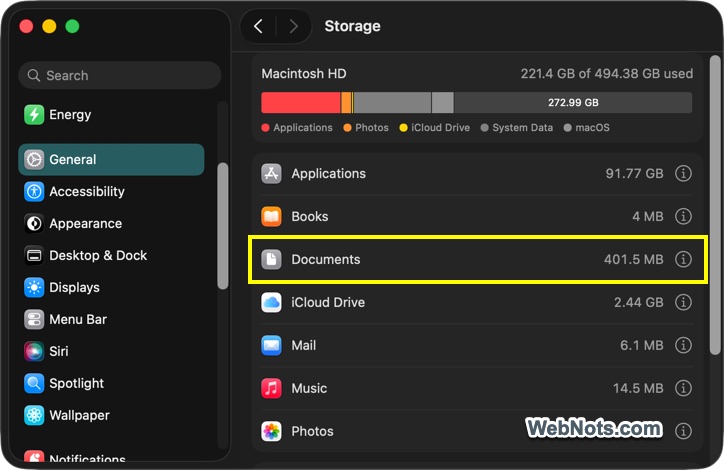Click the Books row label
The image size is (724, 470).
coord(310,217)
